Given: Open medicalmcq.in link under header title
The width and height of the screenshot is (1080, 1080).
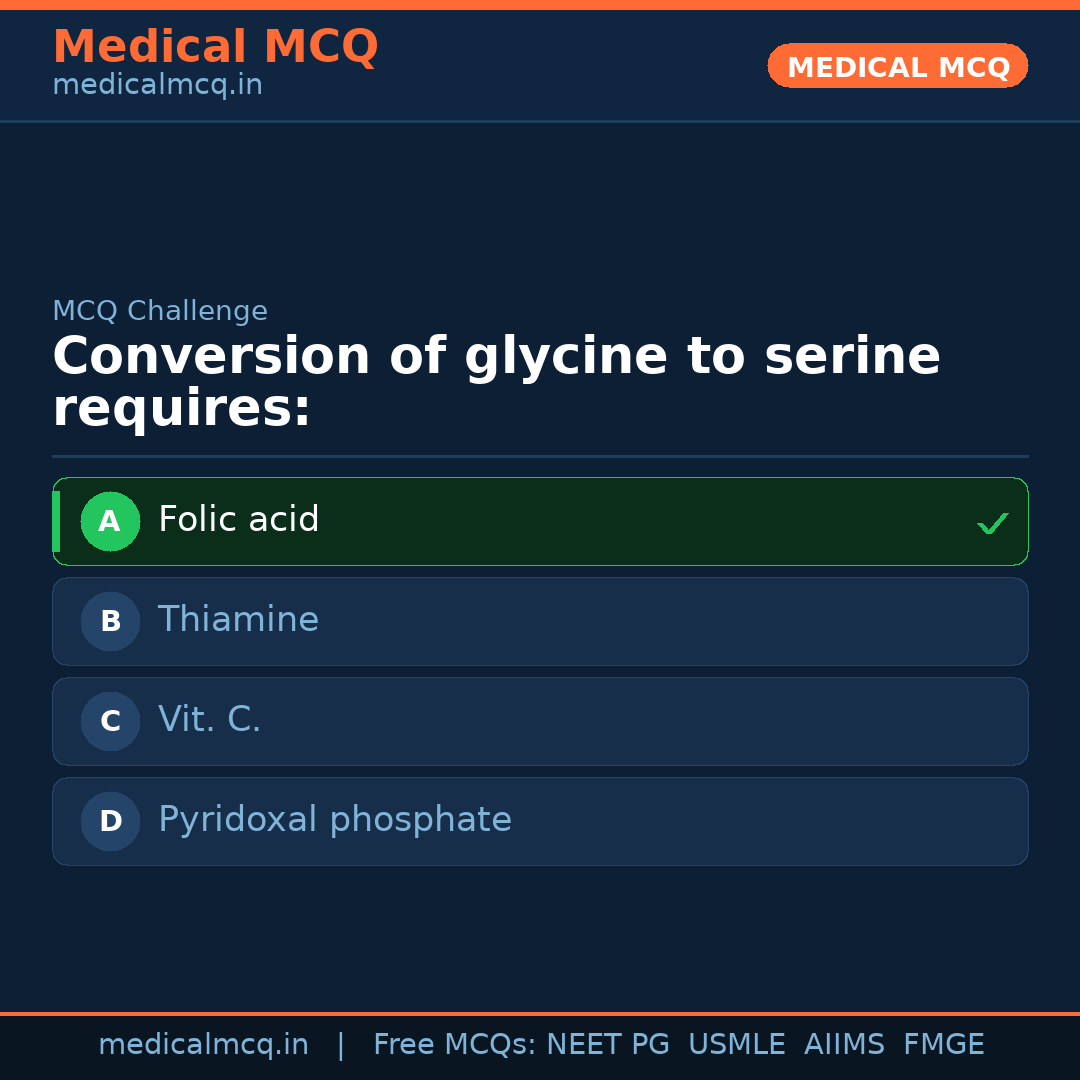Looking at the screenshot, I should tap(157, 85).
